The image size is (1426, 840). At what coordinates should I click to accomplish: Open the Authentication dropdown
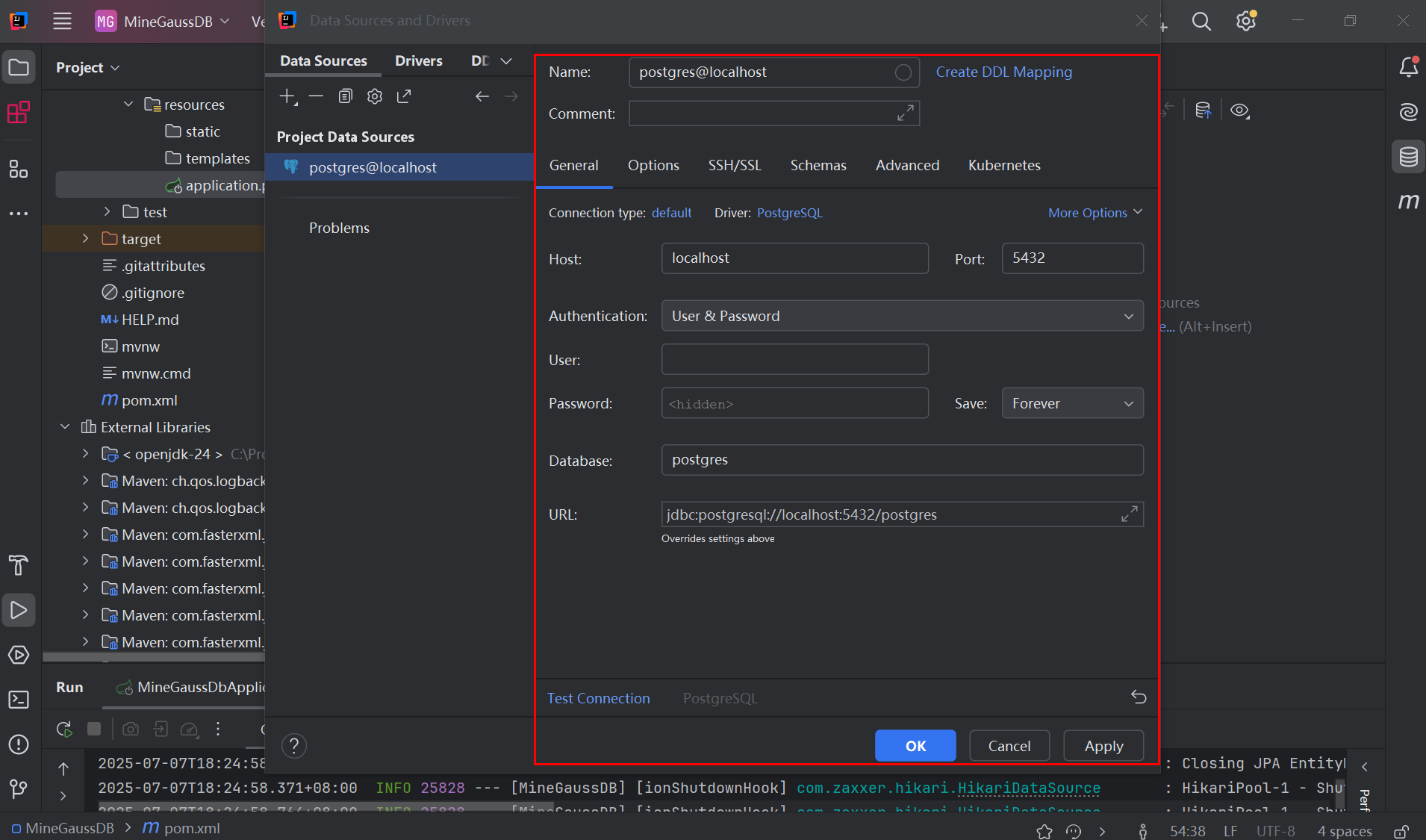[x=902, y=316]
